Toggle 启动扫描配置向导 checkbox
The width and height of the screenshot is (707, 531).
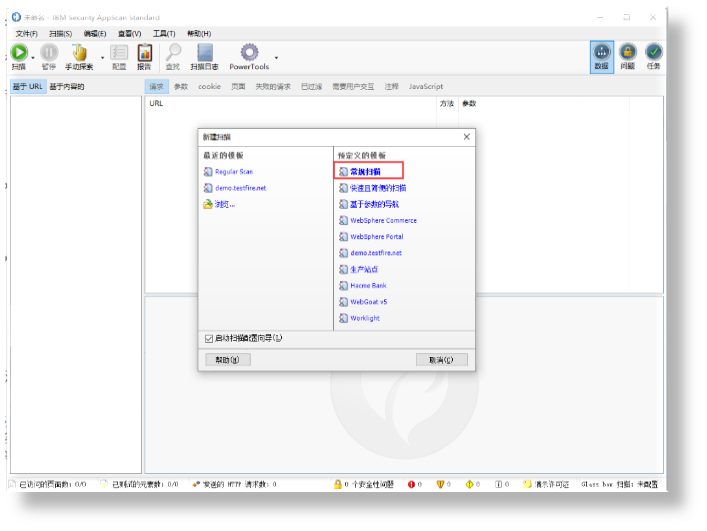coord(209,339)
